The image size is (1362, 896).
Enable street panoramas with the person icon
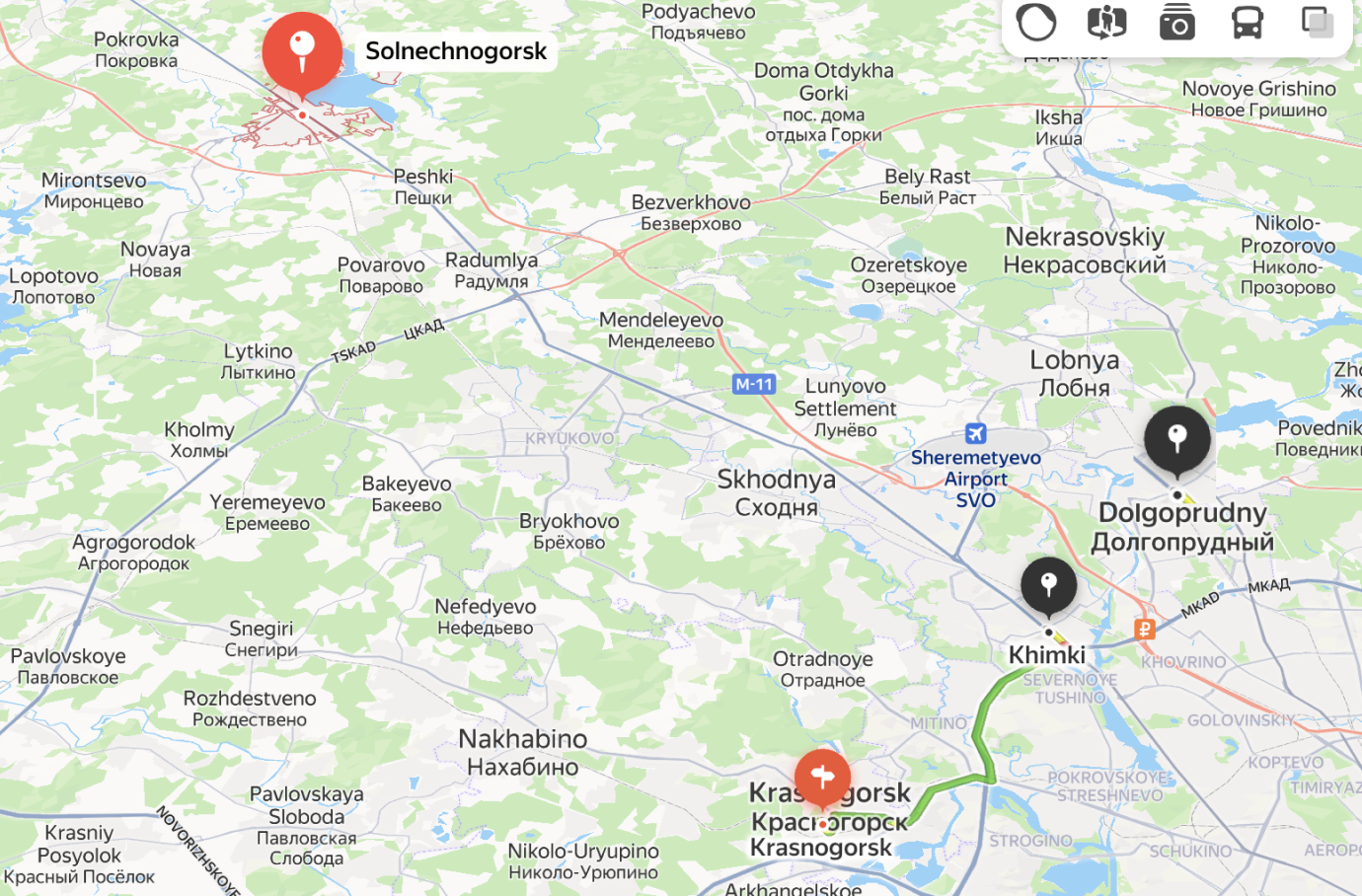1106,22
